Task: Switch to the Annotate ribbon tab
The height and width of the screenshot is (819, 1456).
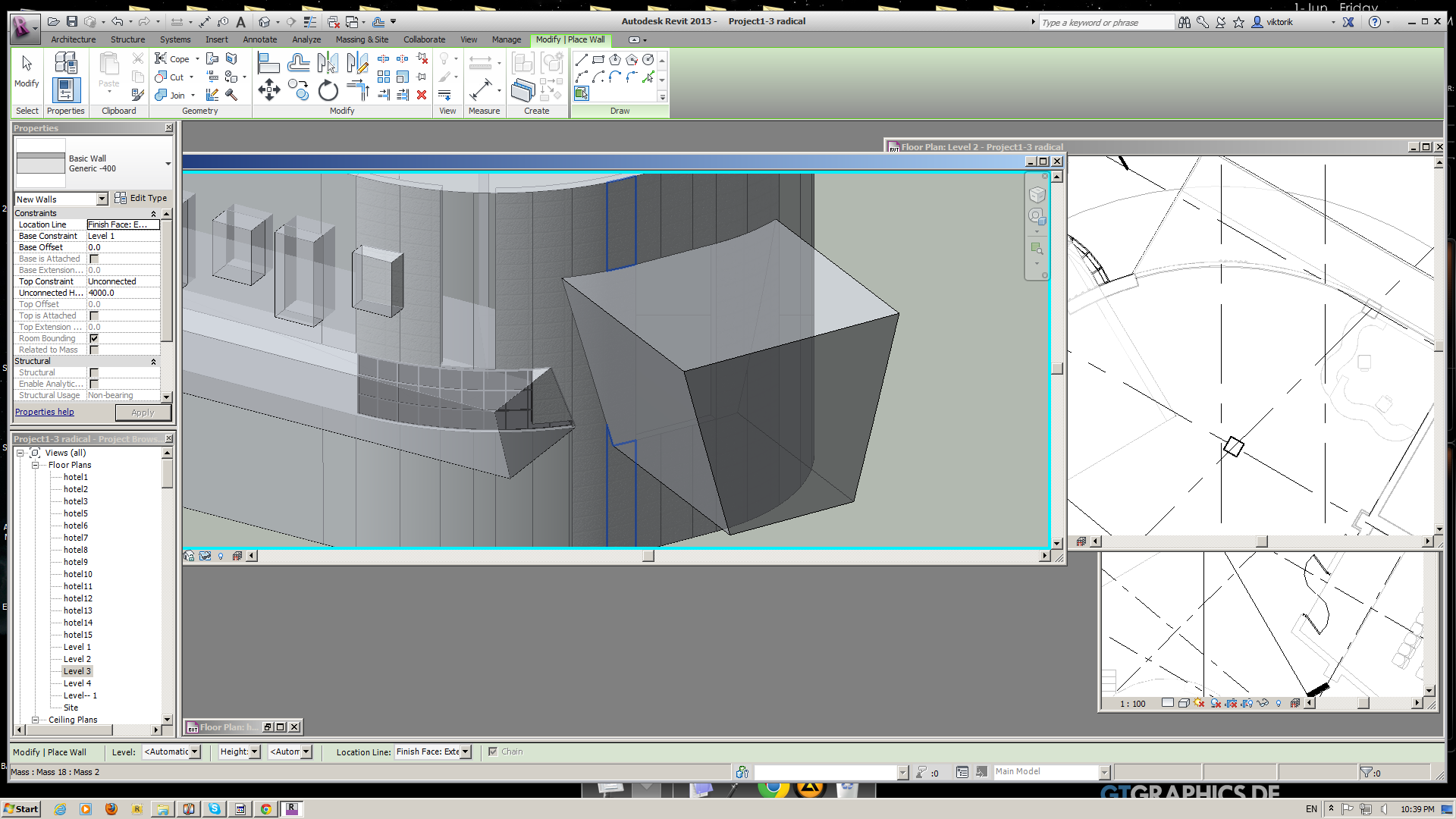Action: click(x=259, y=39)
